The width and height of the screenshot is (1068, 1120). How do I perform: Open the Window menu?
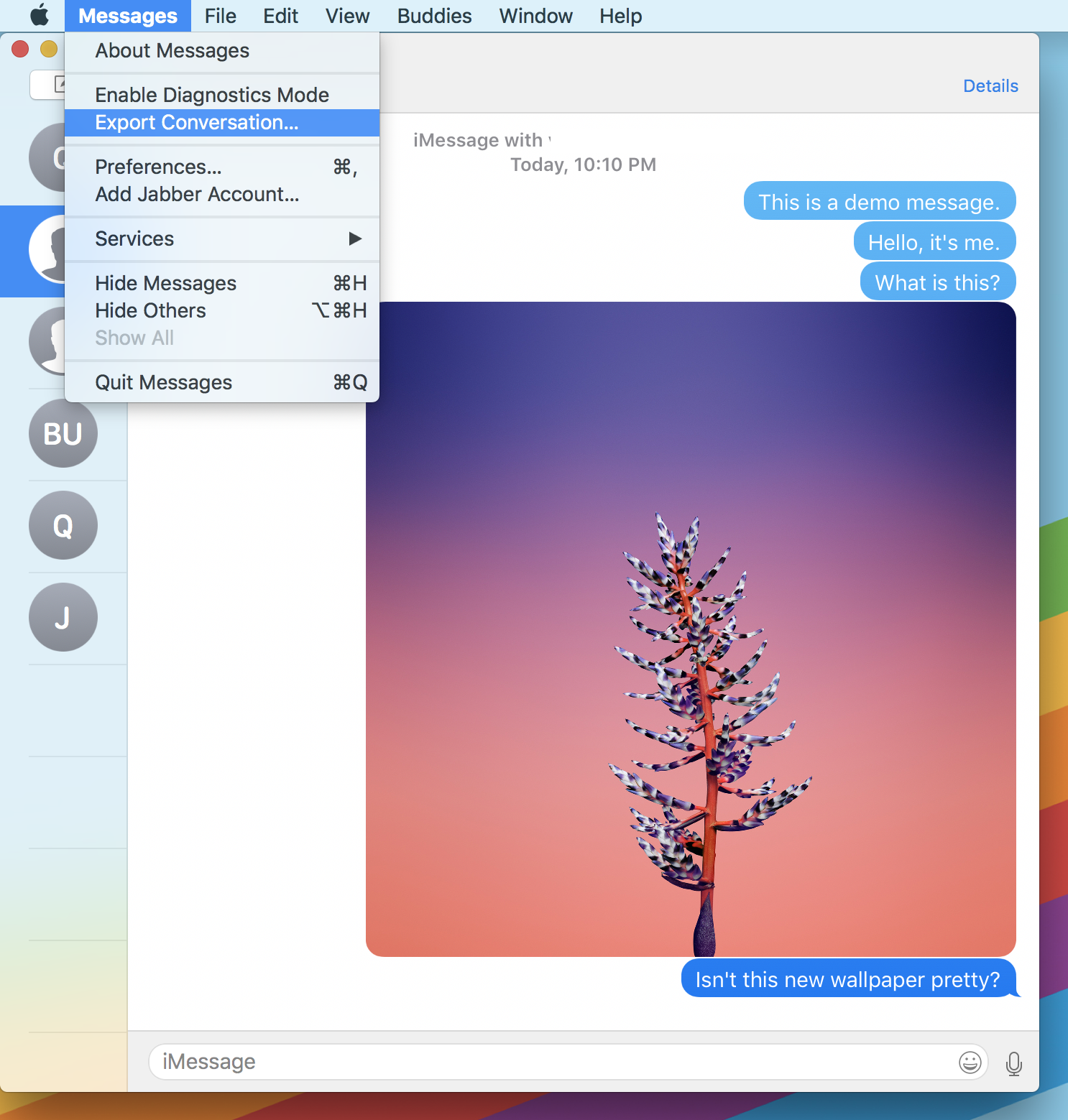535,16
